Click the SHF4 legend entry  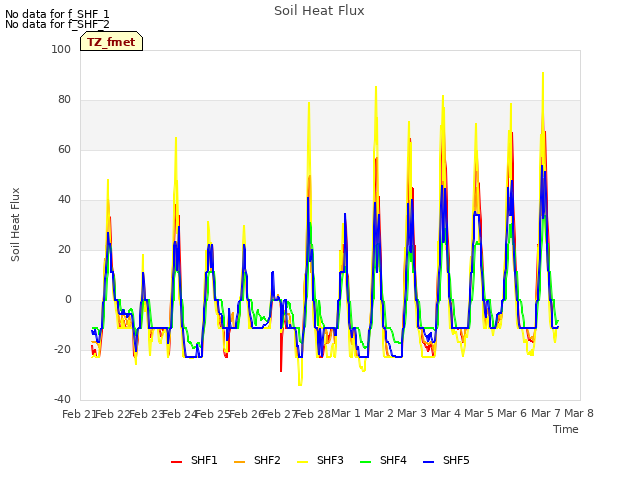pyautogui.click(x=383, y=460)
